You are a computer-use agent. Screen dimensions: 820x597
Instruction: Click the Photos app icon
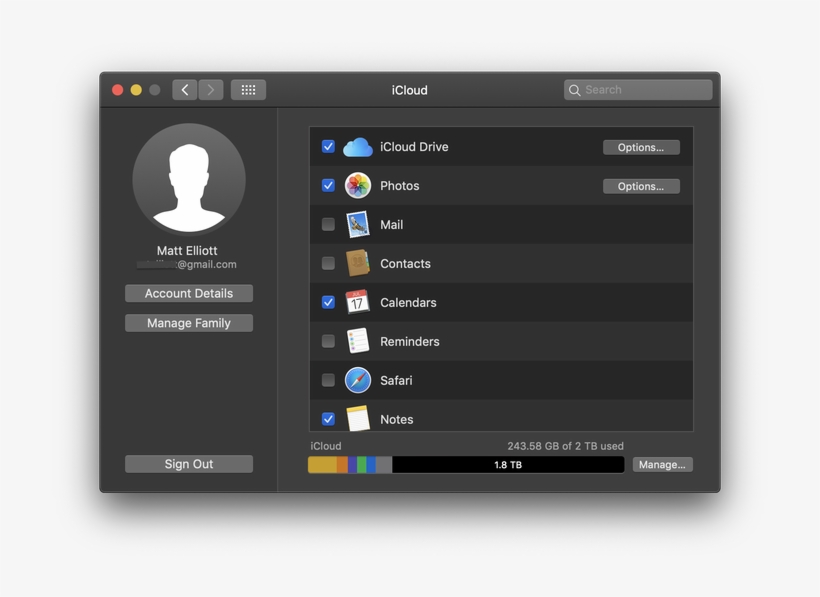point(358,185)
